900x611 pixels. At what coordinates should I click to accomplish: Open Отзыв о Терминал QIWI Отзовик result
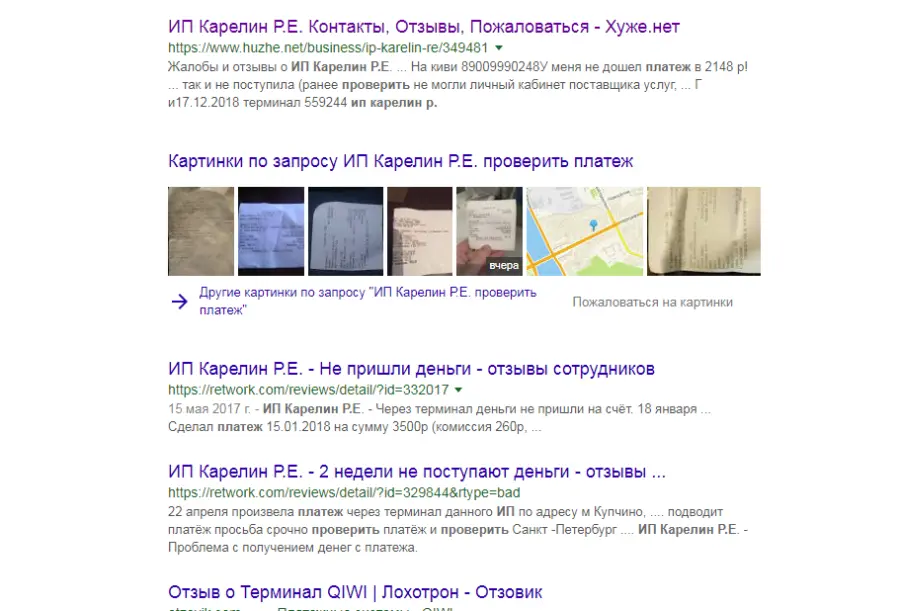(x=355, y=592)
